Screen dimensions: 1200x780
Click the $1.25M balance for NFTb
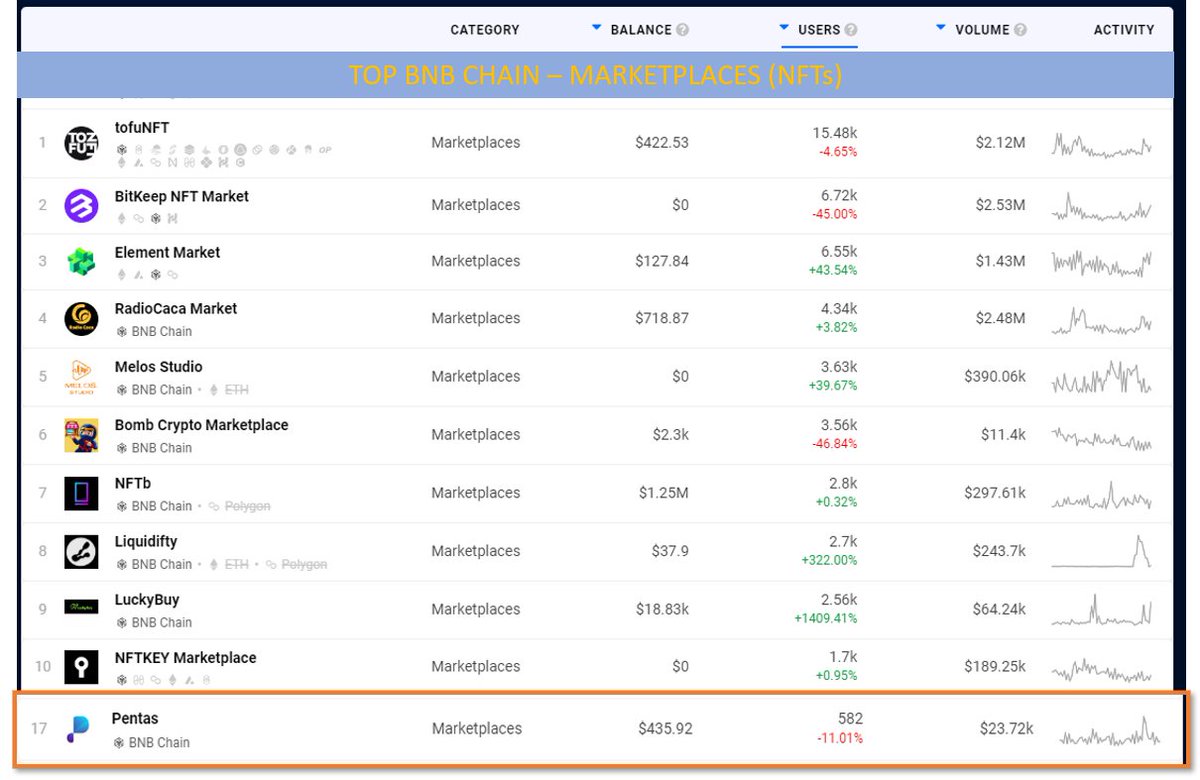tap(662, 493)
